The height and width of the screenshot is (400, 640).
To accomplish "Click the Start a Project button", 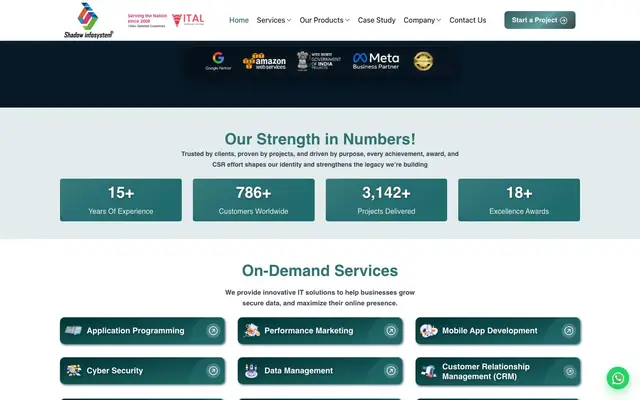I will pyautogui.click(x=540, y=20).
